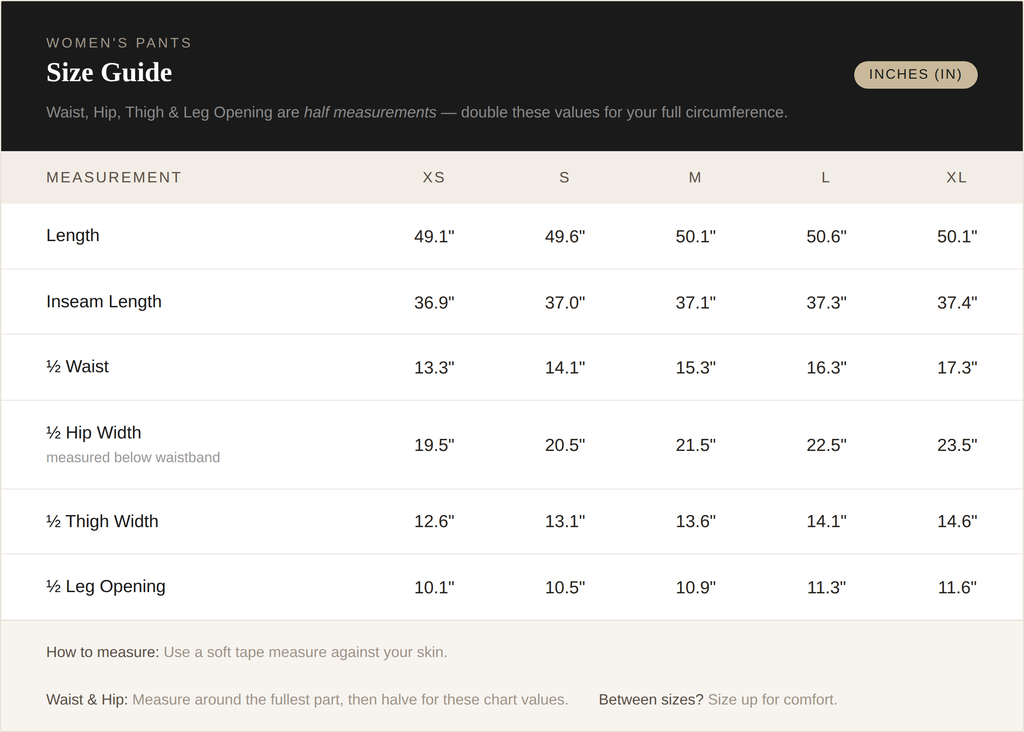Click the half measurements description line

tap(417, 112)
